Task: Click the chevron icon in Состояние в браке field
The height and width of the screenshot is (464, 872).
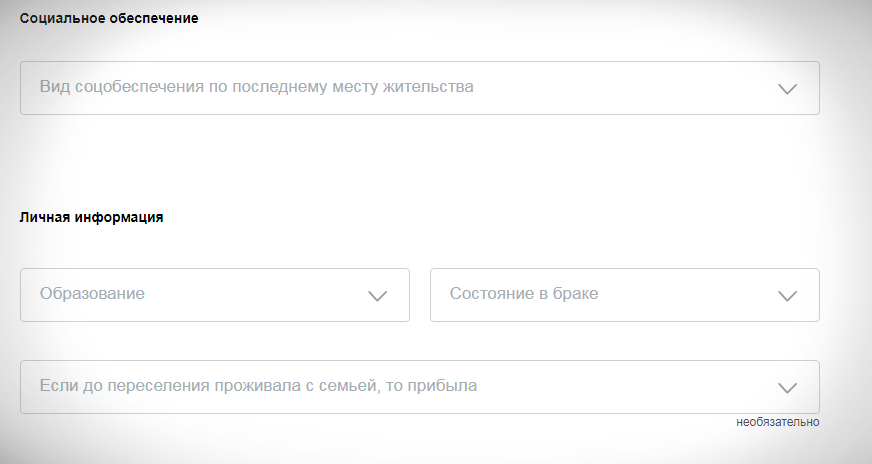Action: click(787, 295)
